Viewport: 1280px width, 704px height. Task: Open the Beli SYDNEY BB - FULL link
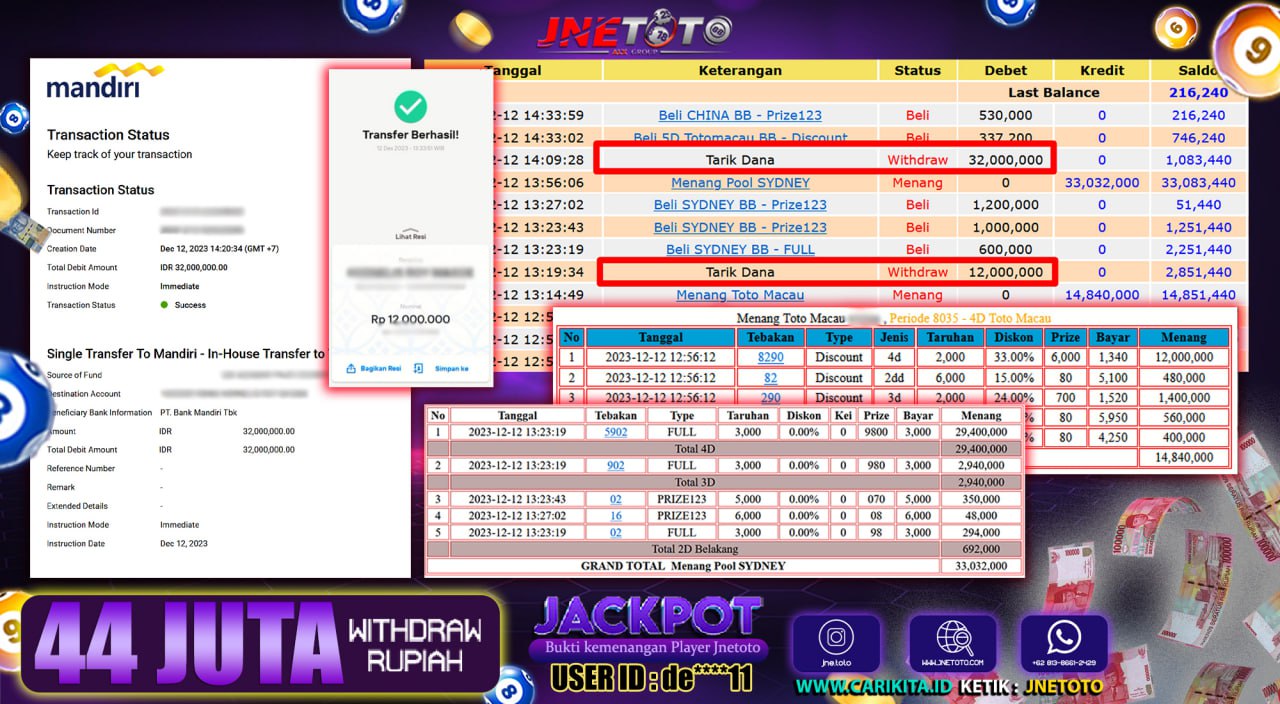740,250
